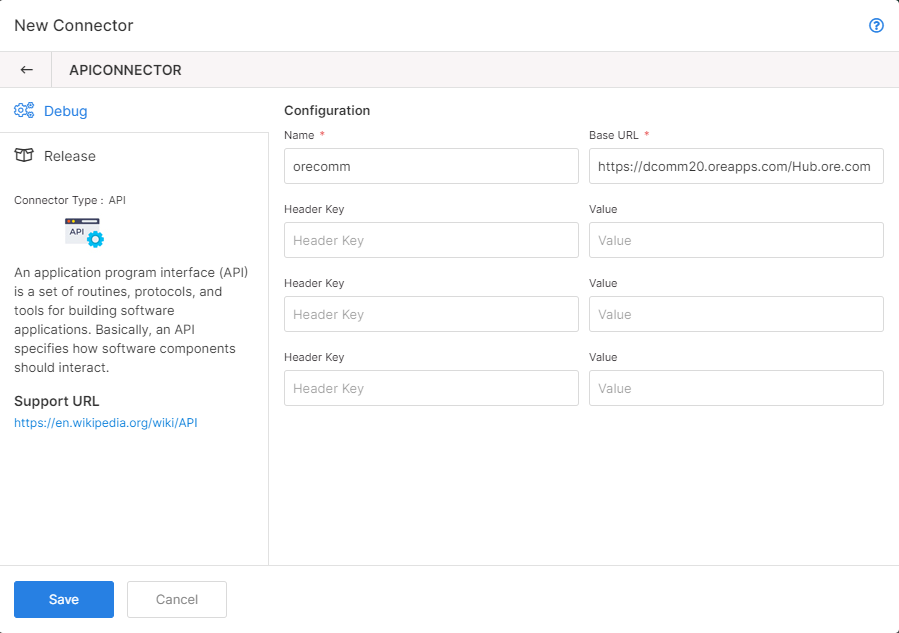This screenshot has height=633, width=899.
Task: Open the Wikipedia API support link
Action: tap(105, 423)
